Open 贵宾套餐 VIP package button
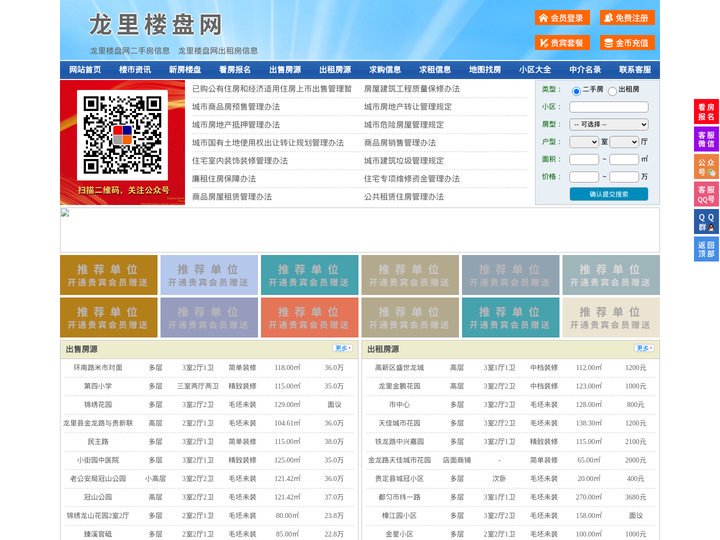This screenshot has height=540, width=720. 562,43
